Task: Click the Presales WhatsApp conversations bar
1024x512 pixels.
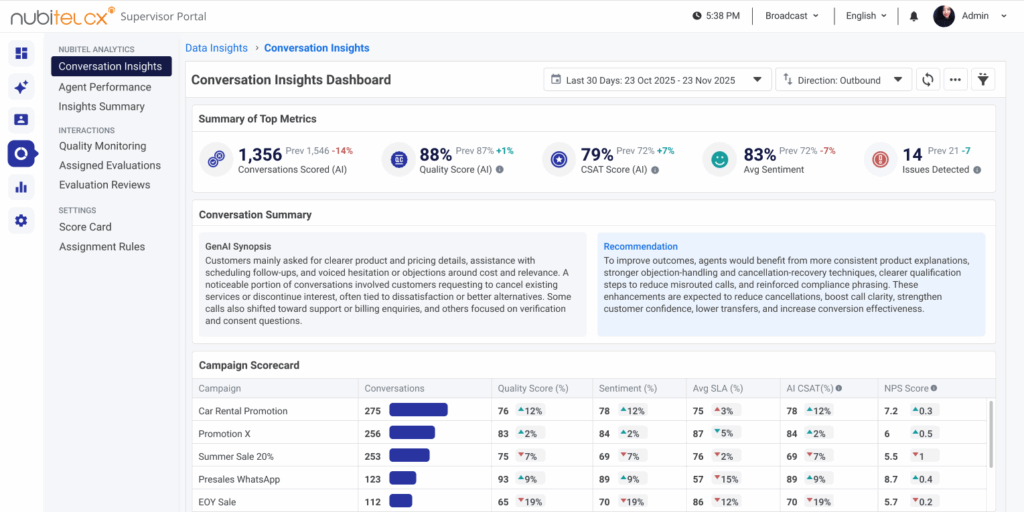Action: pyautogui.click(x=402, y=478)
